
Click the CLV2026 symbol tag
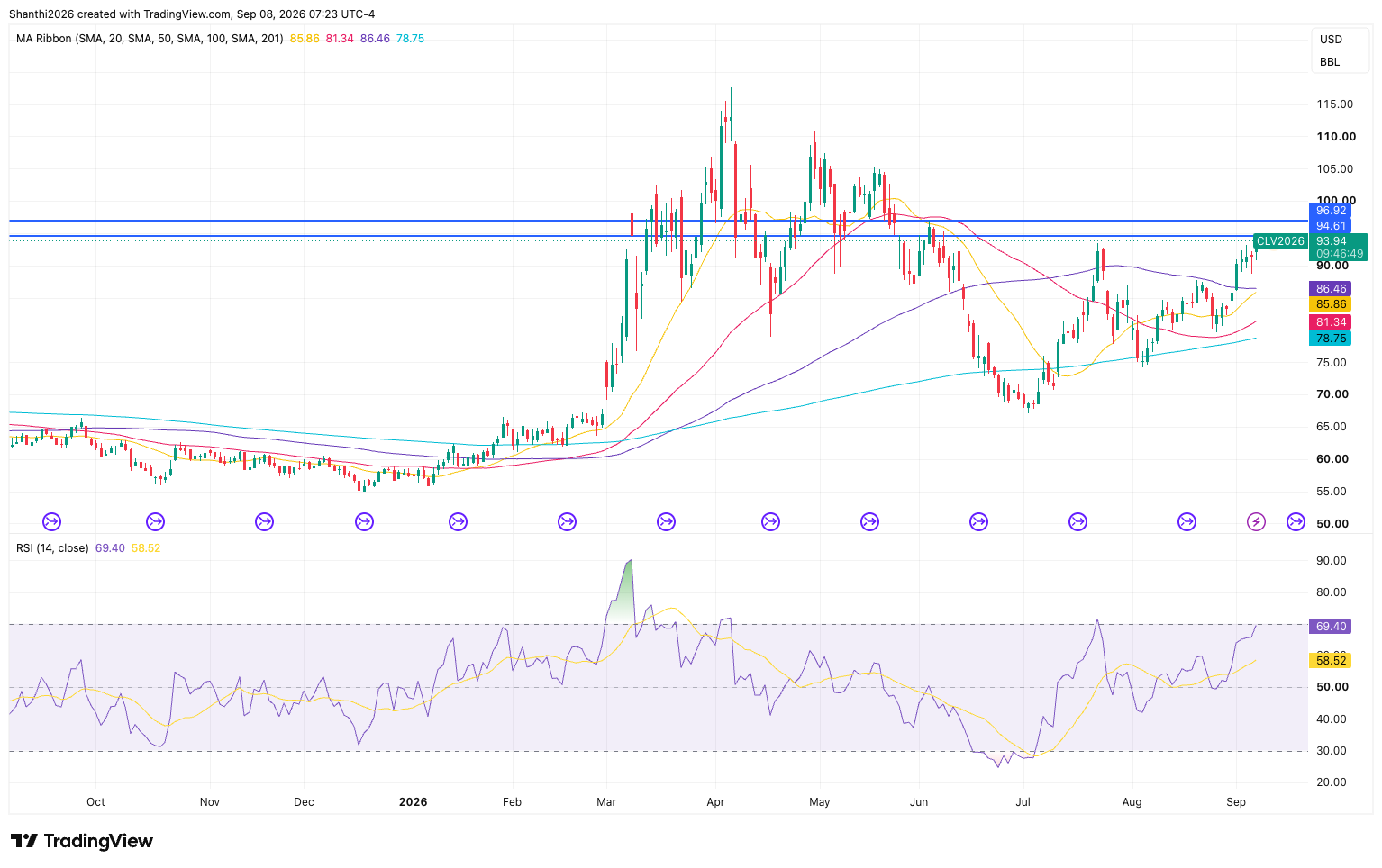tap(1280, 241)
